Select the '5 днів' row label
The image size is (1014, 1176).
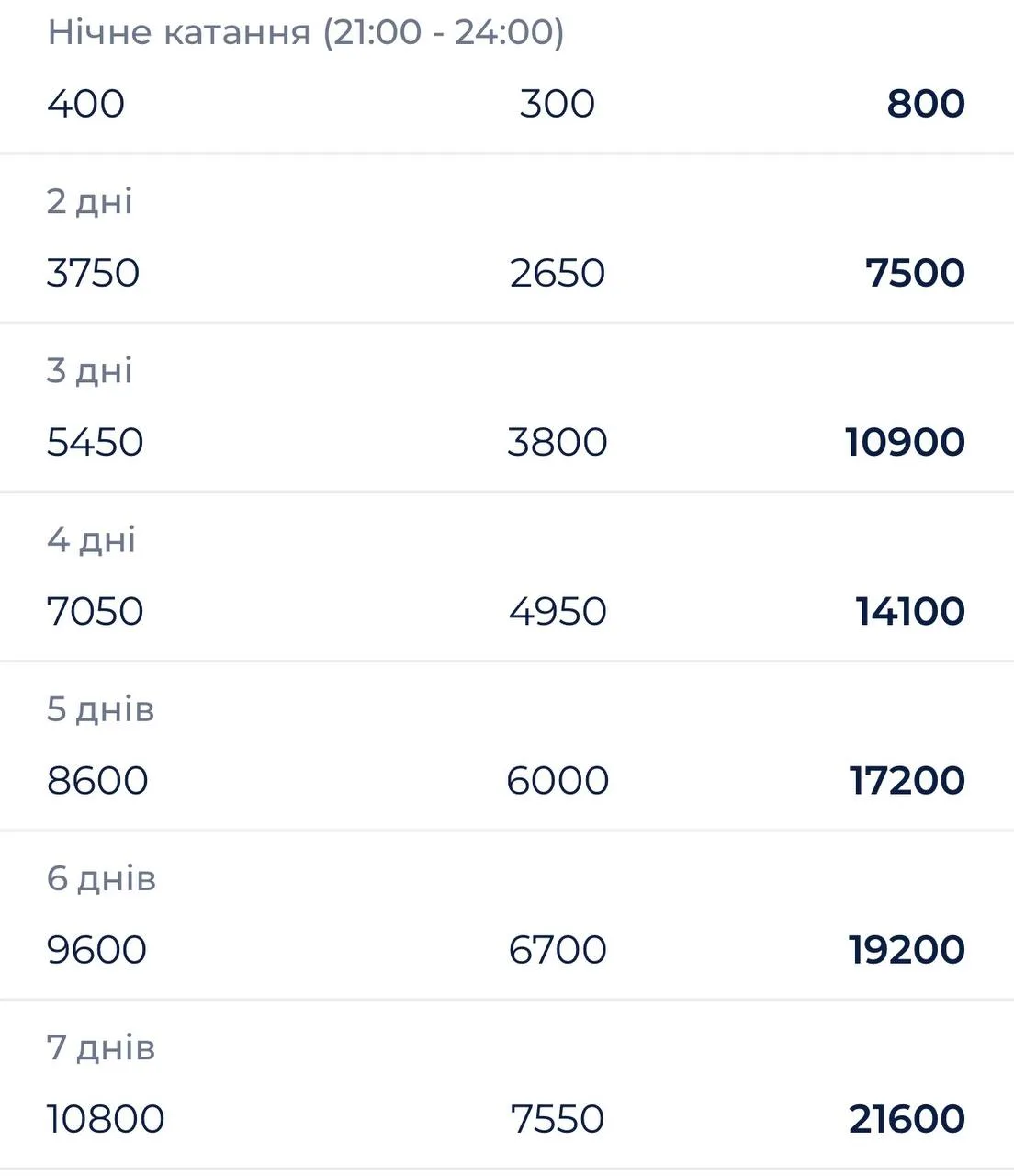point(100,709)
